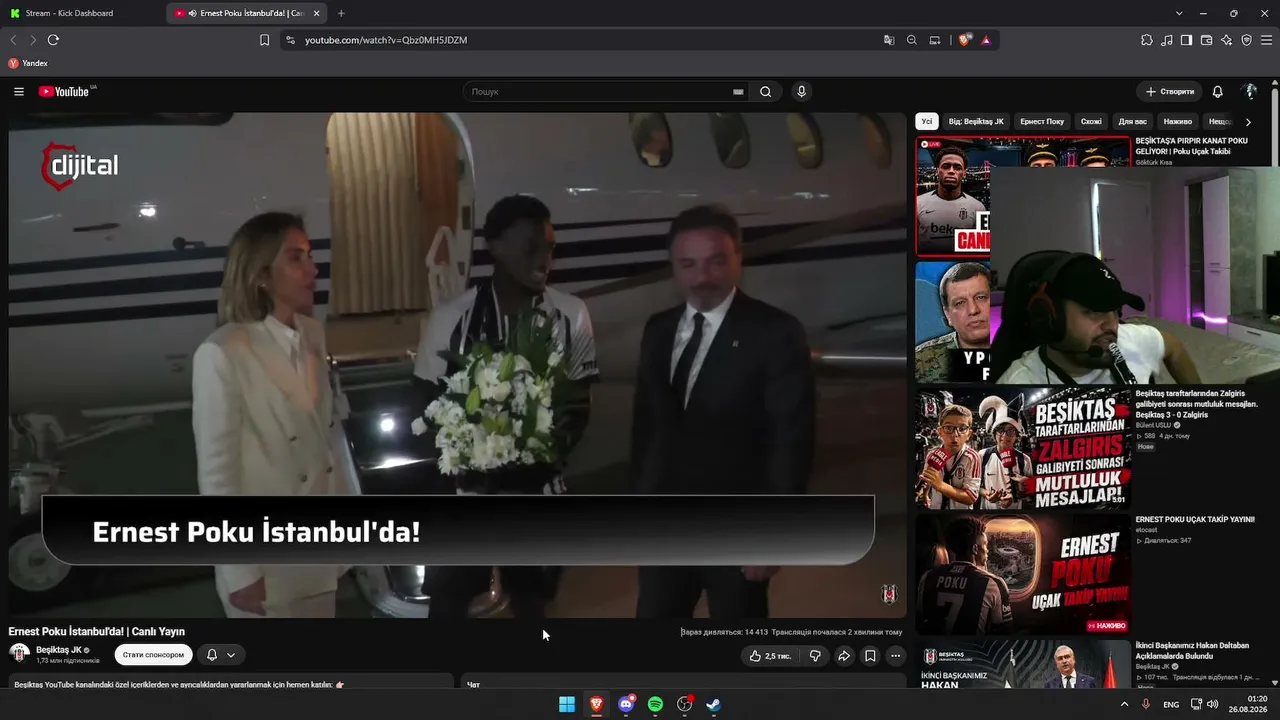Open the Windows Start menu

[x=567, y=704]
